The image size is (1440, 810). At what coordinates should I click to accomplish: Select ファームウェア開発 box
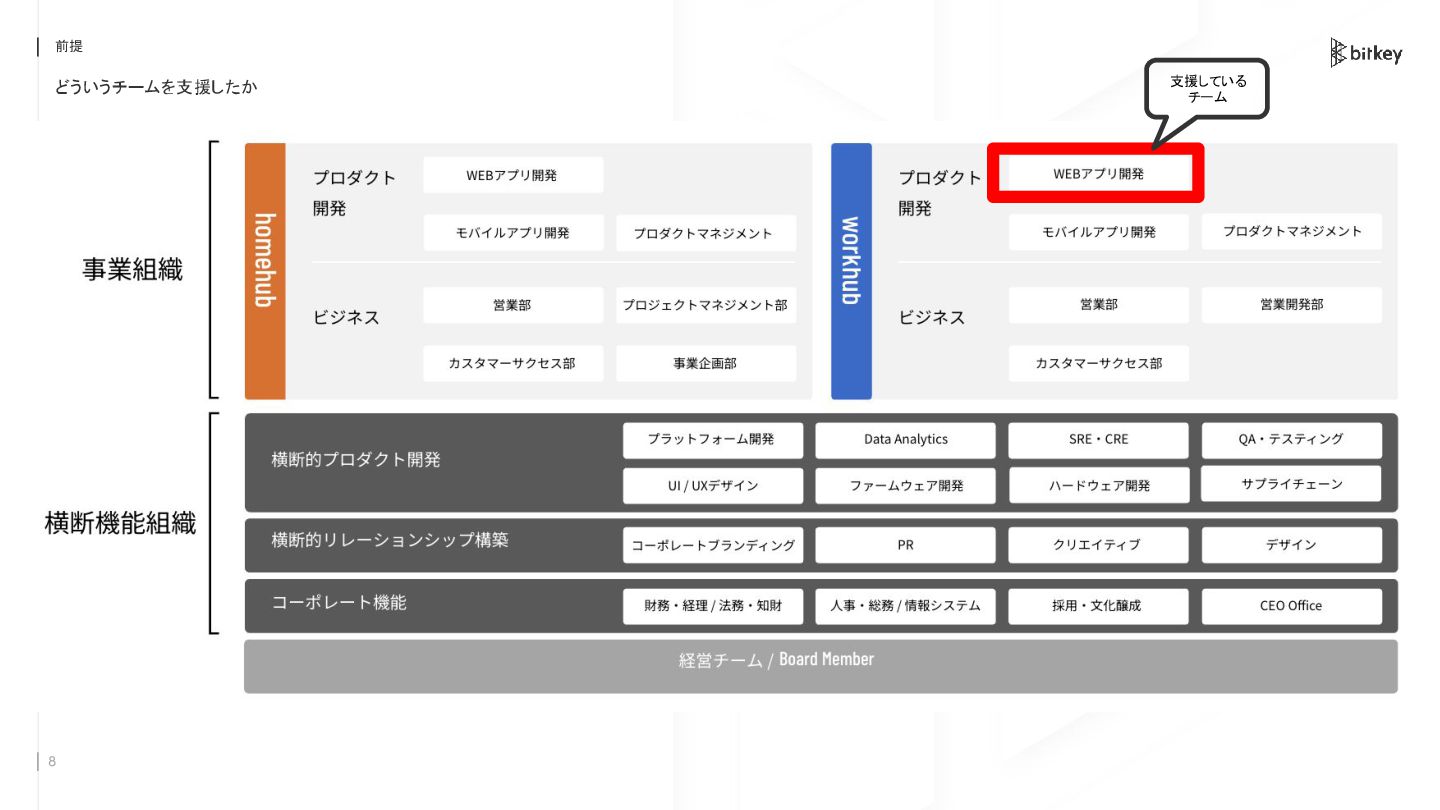point(905,486)
